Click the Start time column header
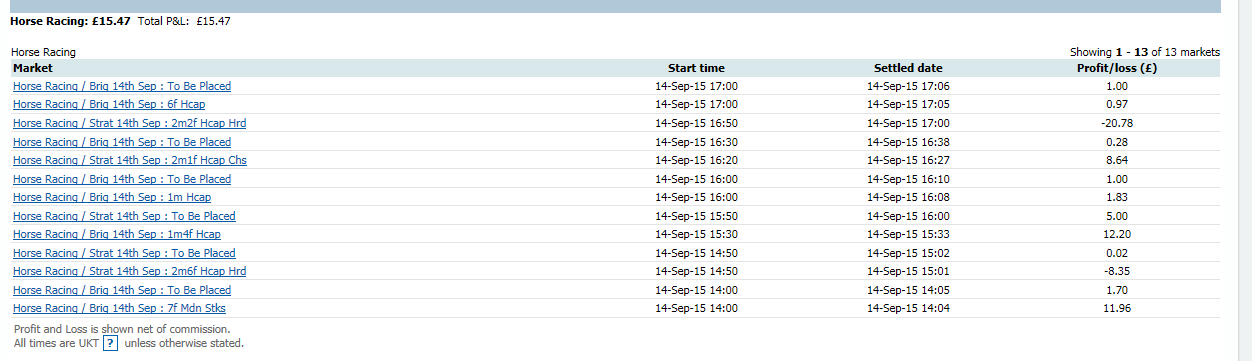 [x=696, y=68]
